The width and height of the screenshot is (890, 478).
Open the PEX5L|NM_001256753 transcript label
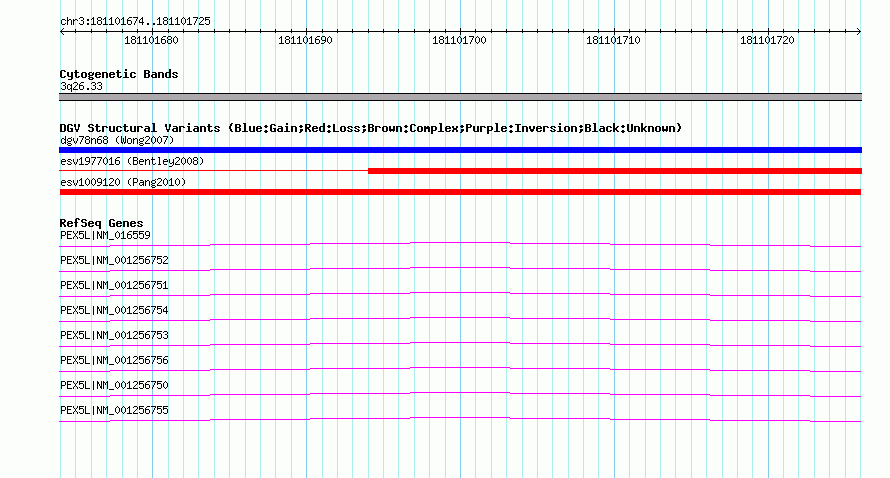(x=114, y=335)
